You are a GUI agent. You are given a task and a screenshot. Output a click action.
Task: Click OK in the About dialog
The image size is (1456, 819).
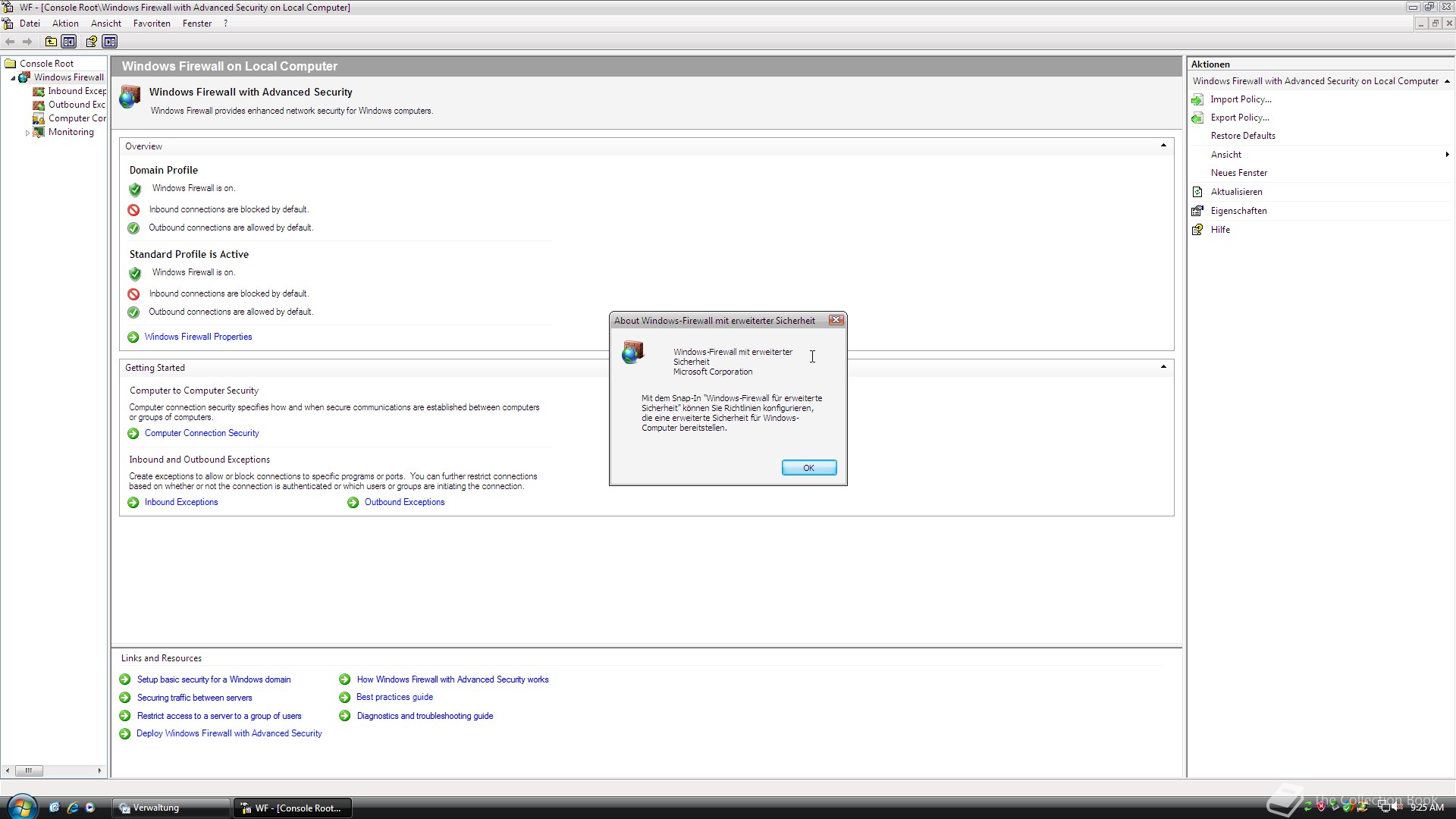(809, 468)
